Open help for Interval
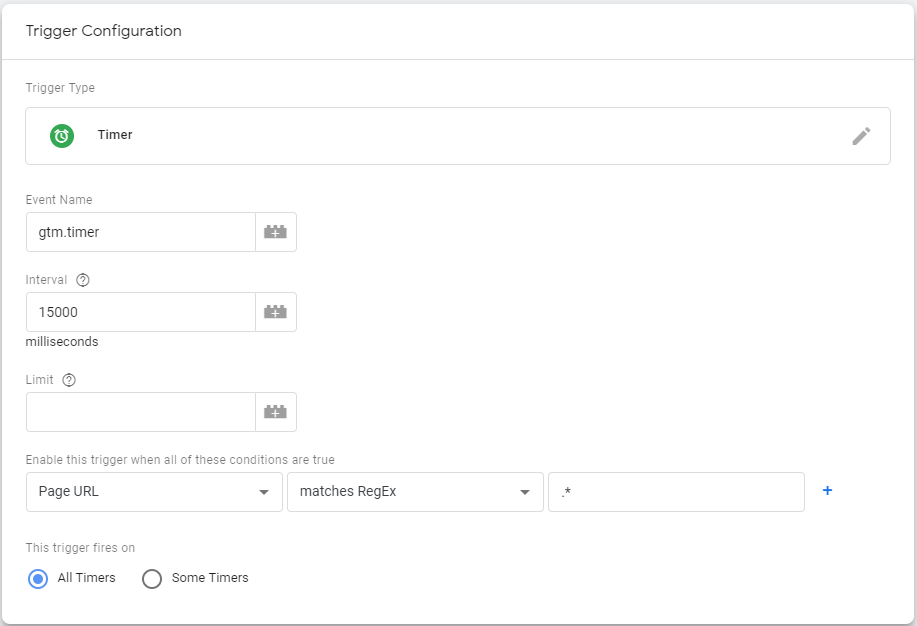Screen dimensions: 917x626 tap(83, 280)
